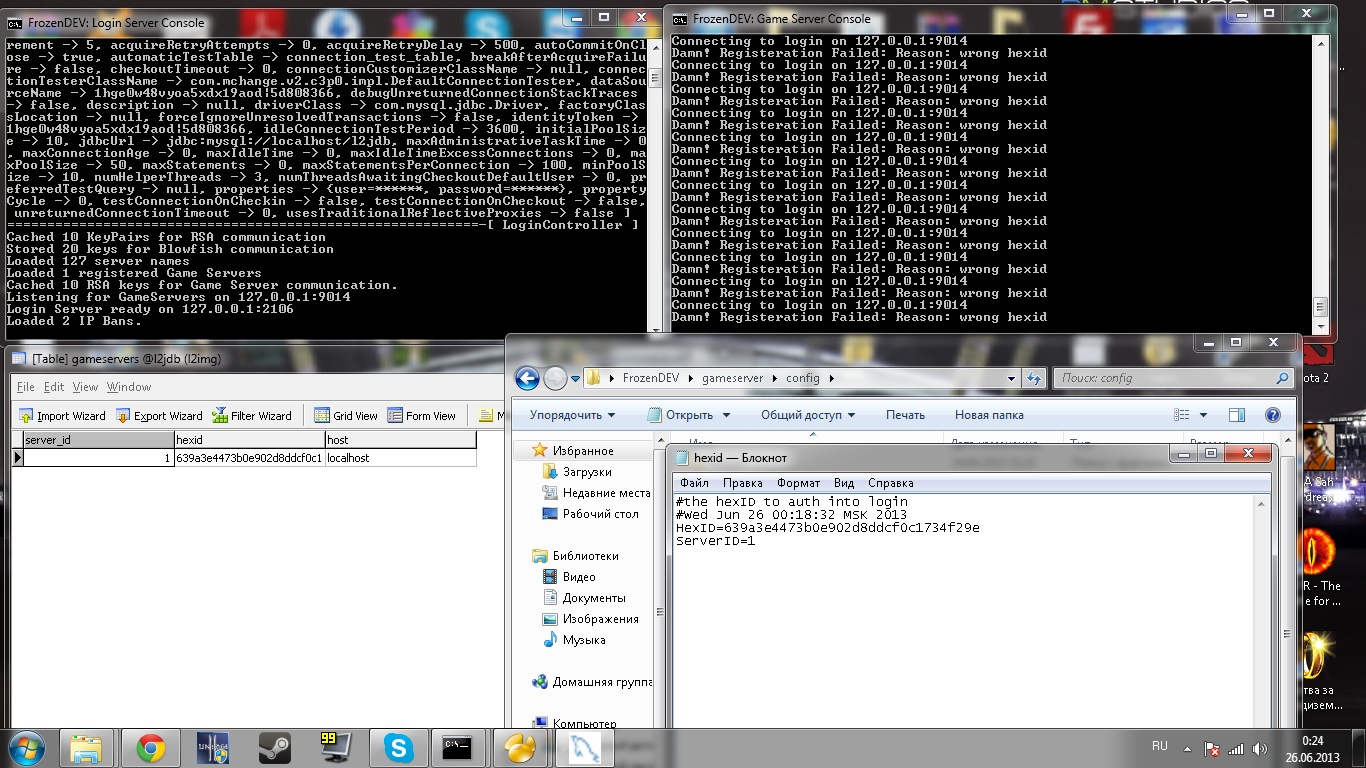The image size is (1366, 768).
Task: Select Видео library in navigation pane
Action: (x=579, y=577)
